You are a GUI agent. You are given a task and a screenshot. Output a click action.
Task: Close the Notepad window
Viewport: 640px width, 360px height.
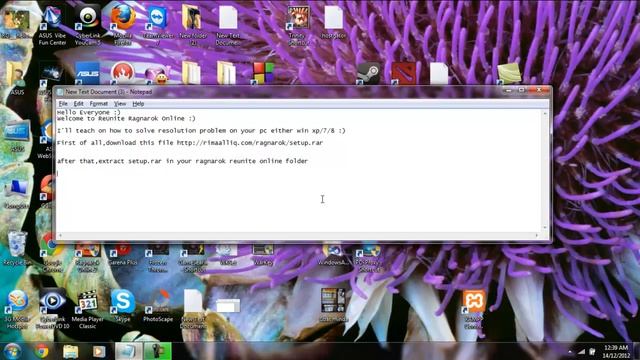[539, 90]
